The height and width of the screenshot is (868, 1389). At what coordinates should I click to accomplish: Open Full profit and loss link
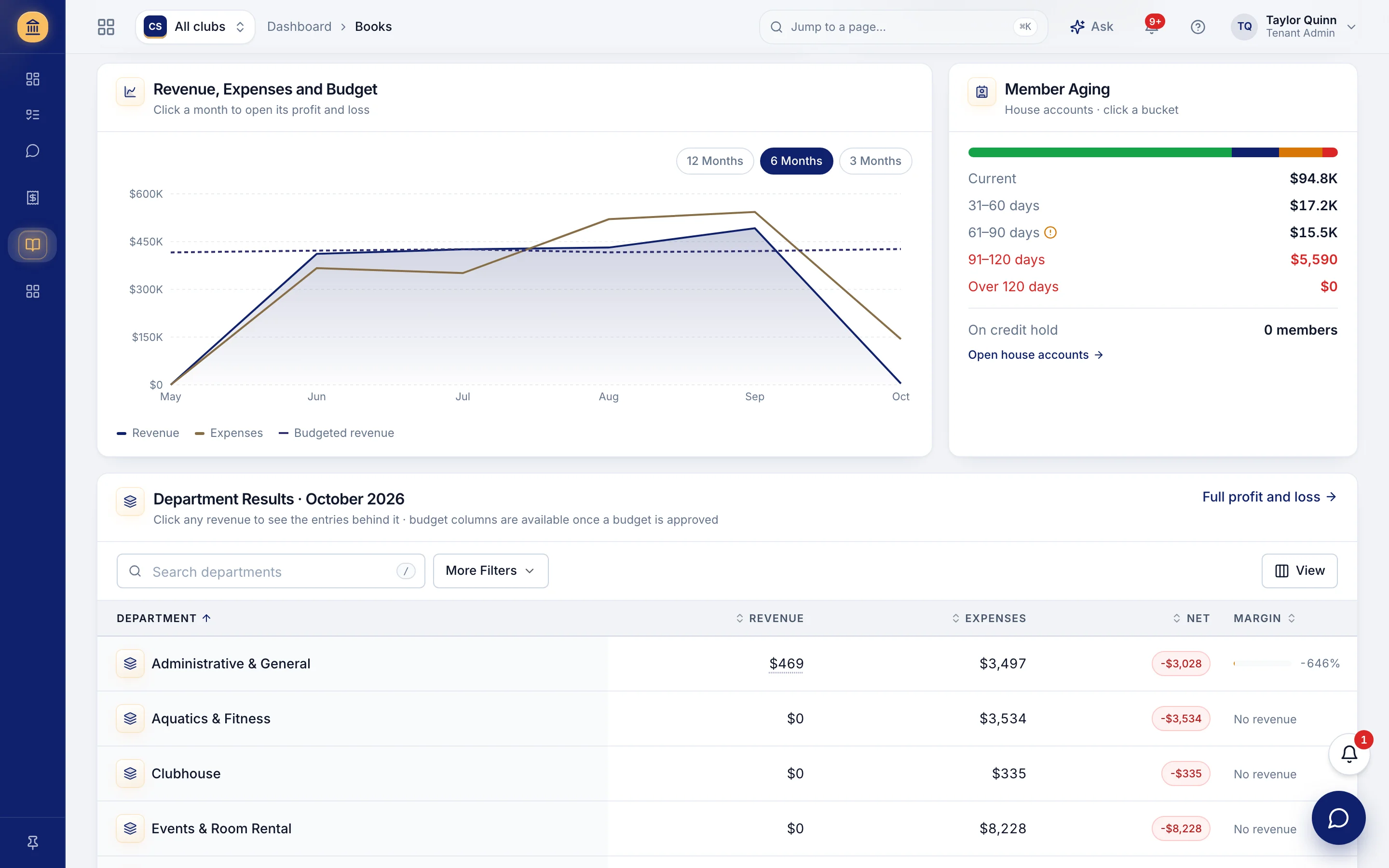tap(1269, 497)
